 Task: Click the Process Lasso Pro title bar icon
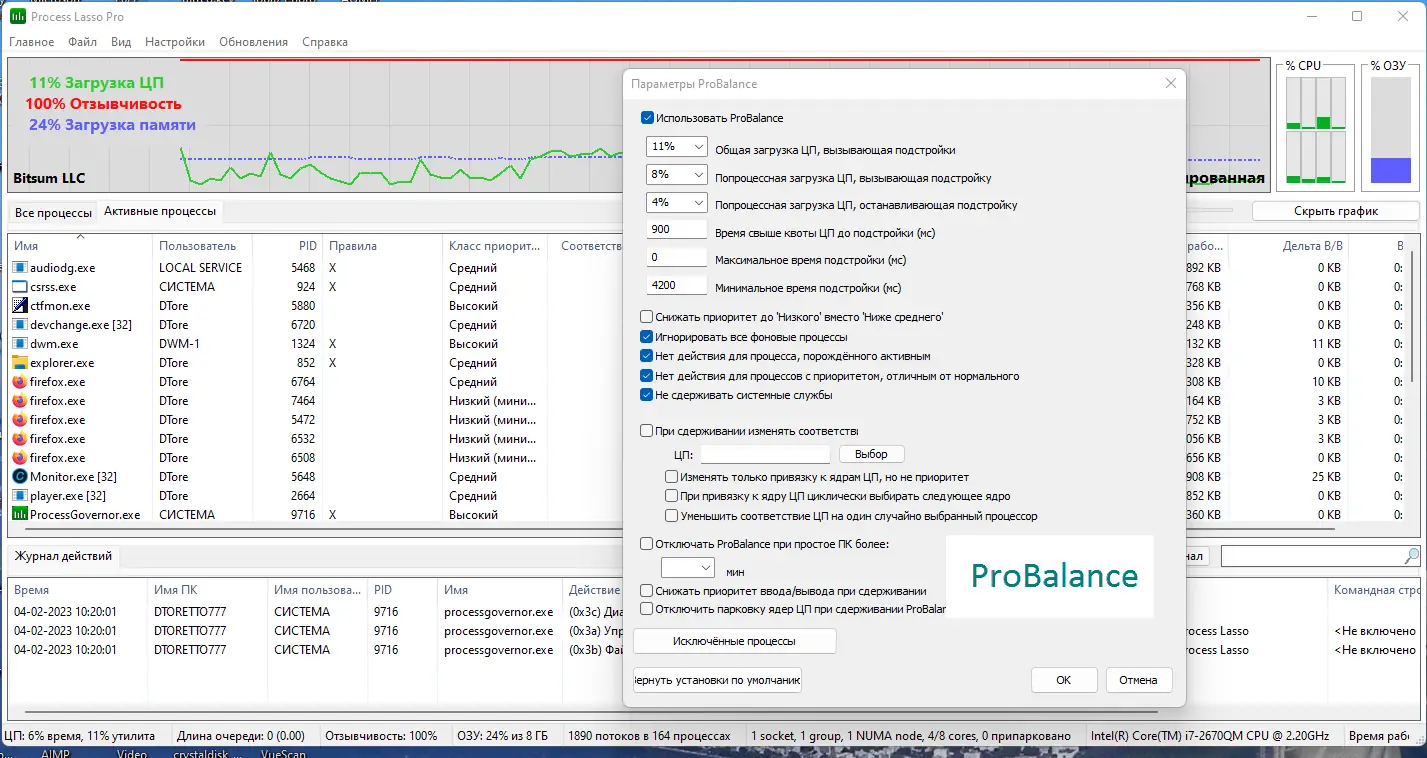coord(18,17)
